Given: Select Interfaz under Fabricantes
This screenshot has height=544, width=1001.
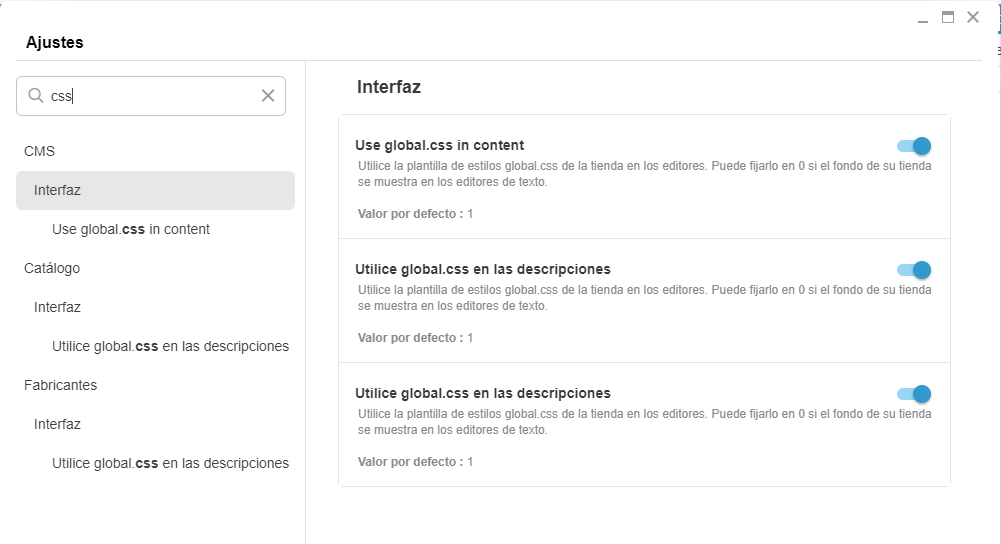Looking at the screenshot, I should coord(57,424).
